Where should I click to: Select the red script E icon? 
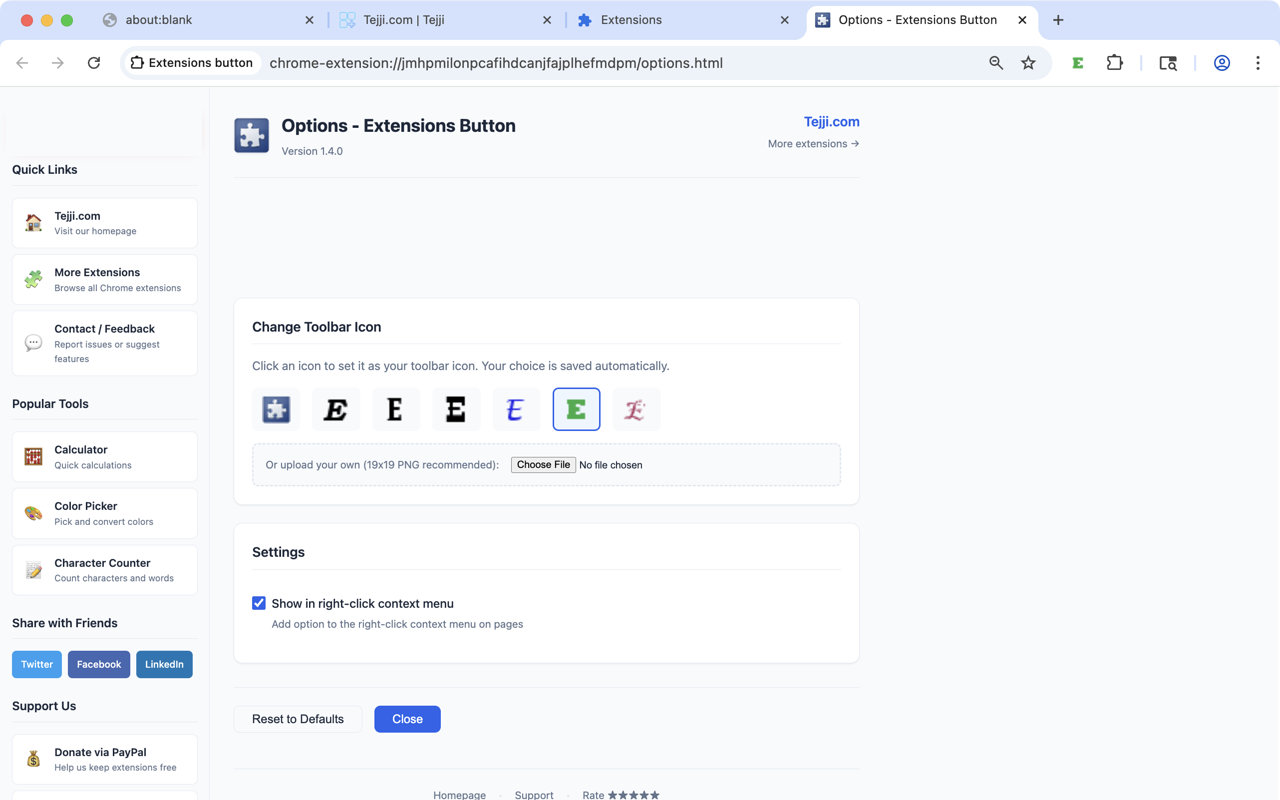(636, 409)
